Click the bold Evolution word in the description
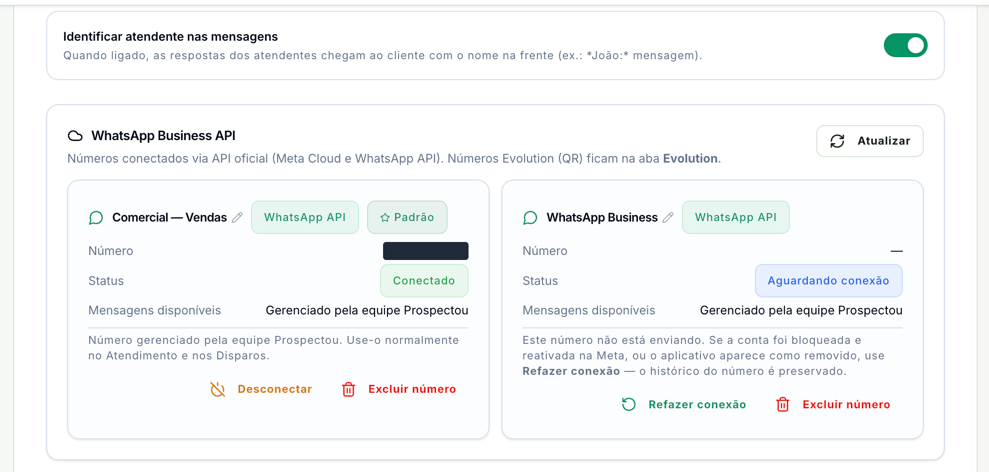The width and height of the screenshot is (989, 472). coord(690,159)
